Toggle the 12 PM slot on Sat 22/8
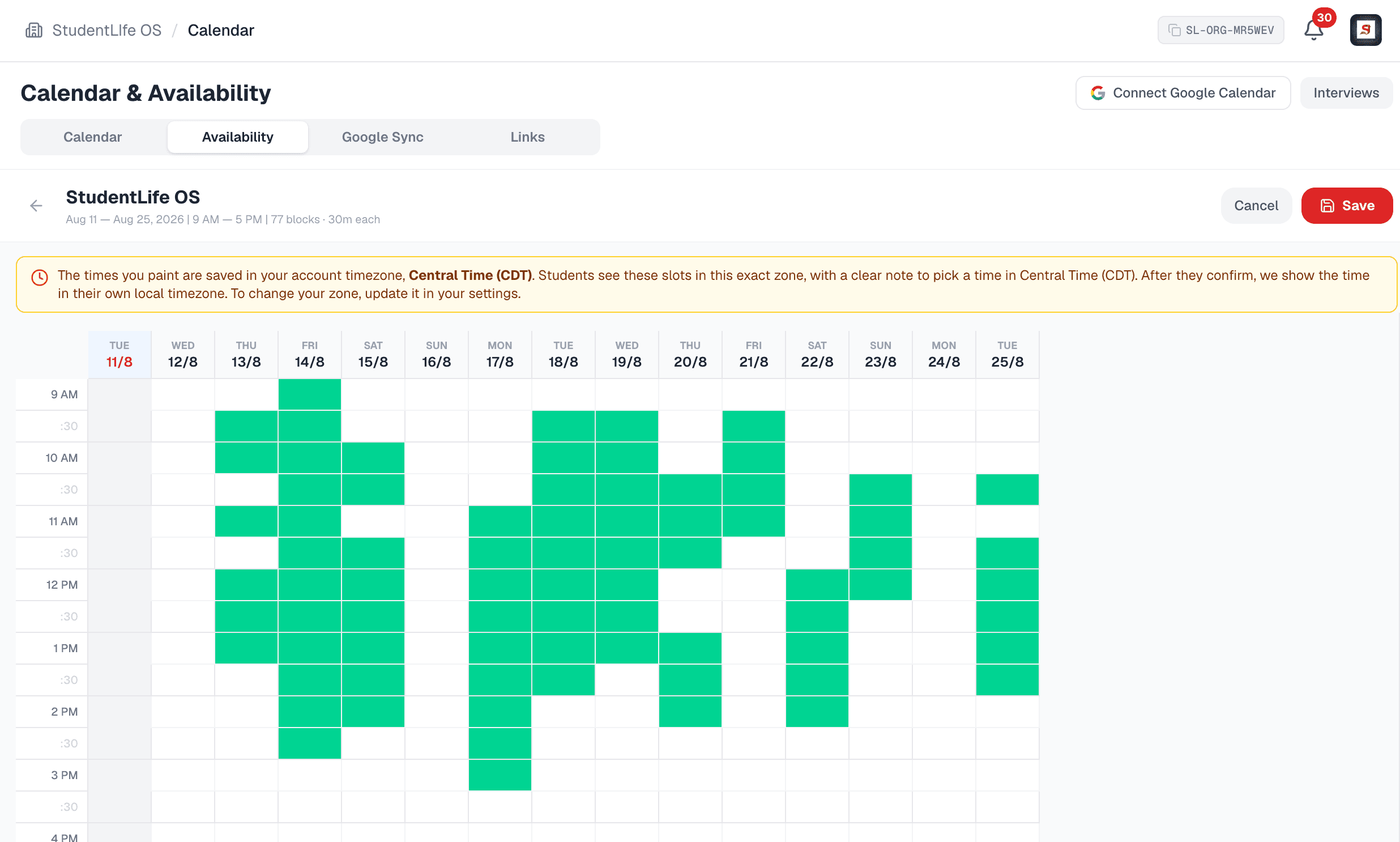This screenshot has width=1400, height=842. click(x=817, y=585)
